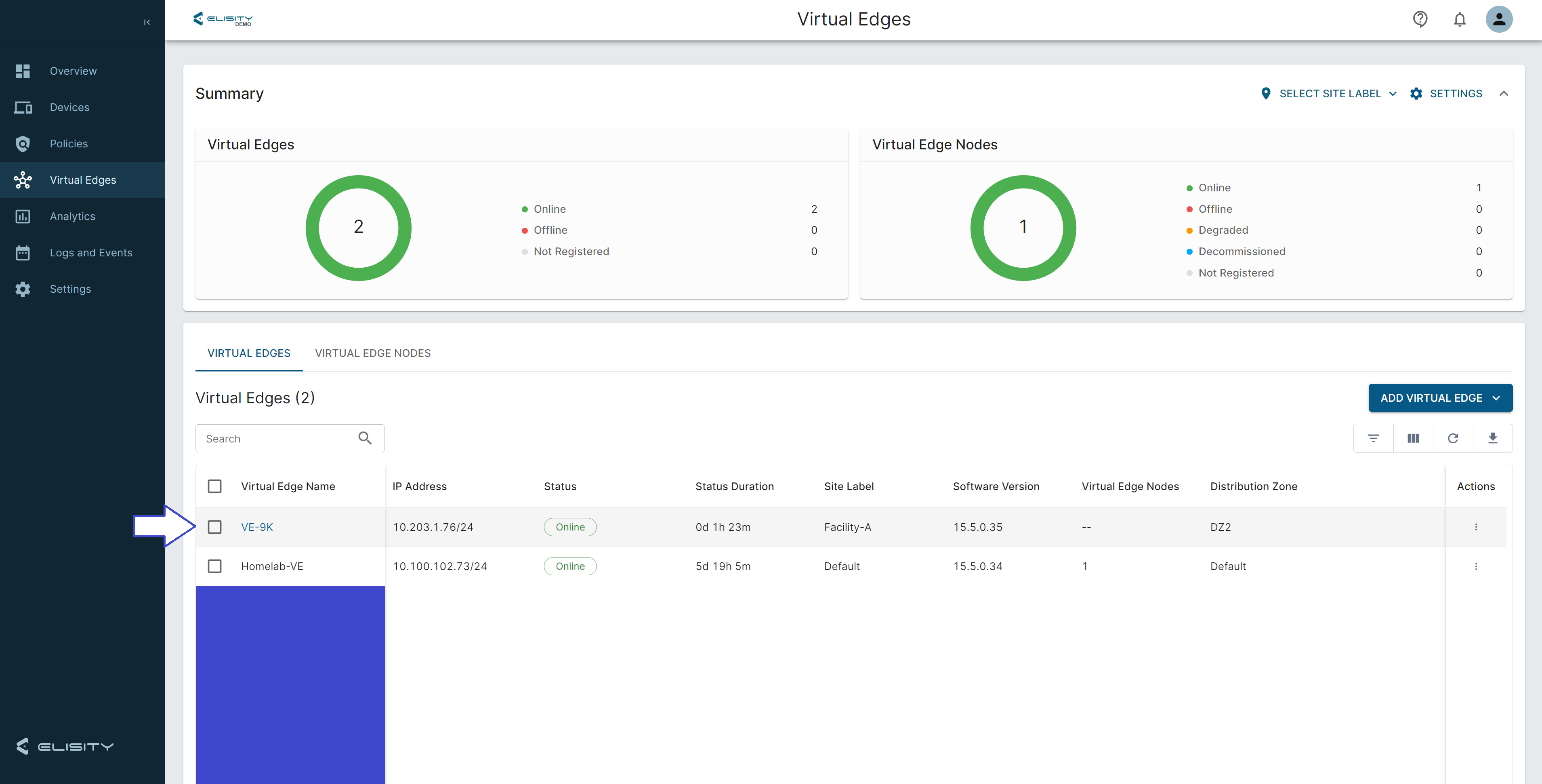
Task: Open the Summary Settings button
Action: coord(1446,93)
